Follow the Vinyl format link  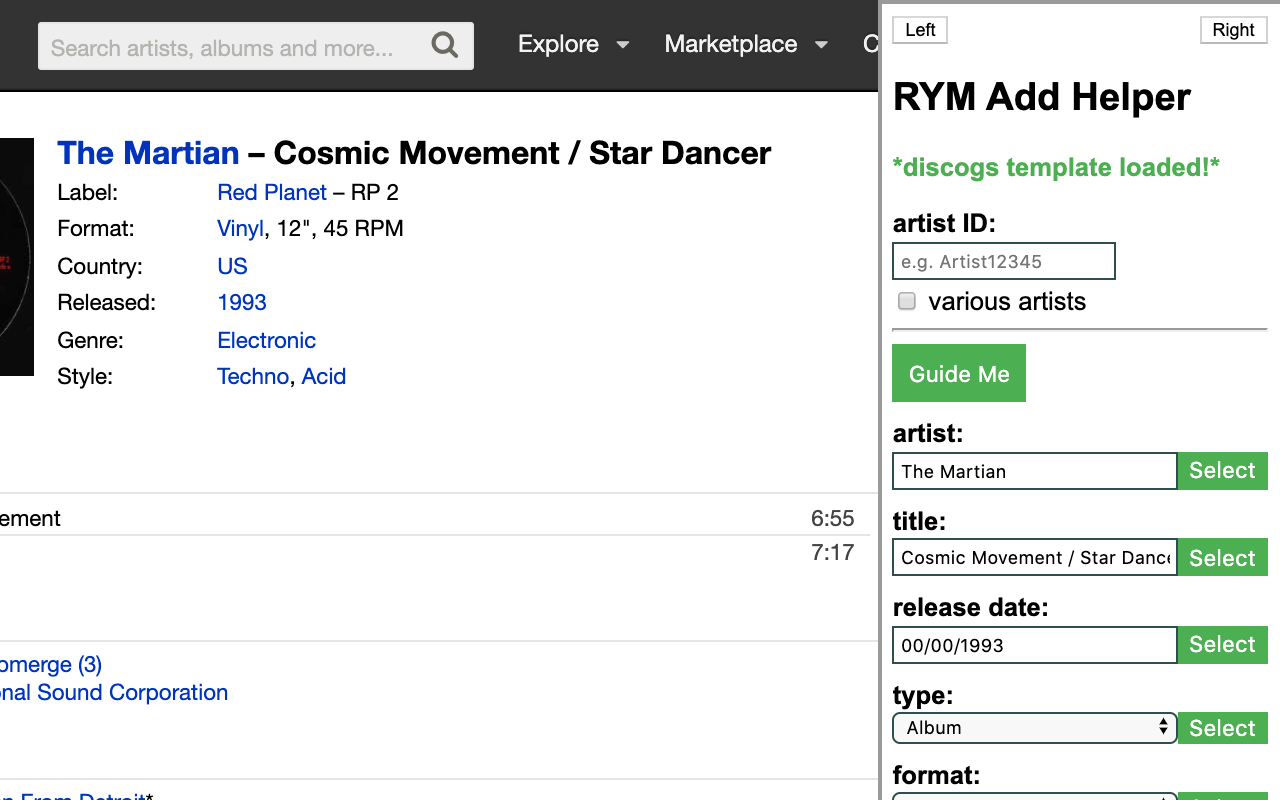pyautogui.click(x=240, y=228)
